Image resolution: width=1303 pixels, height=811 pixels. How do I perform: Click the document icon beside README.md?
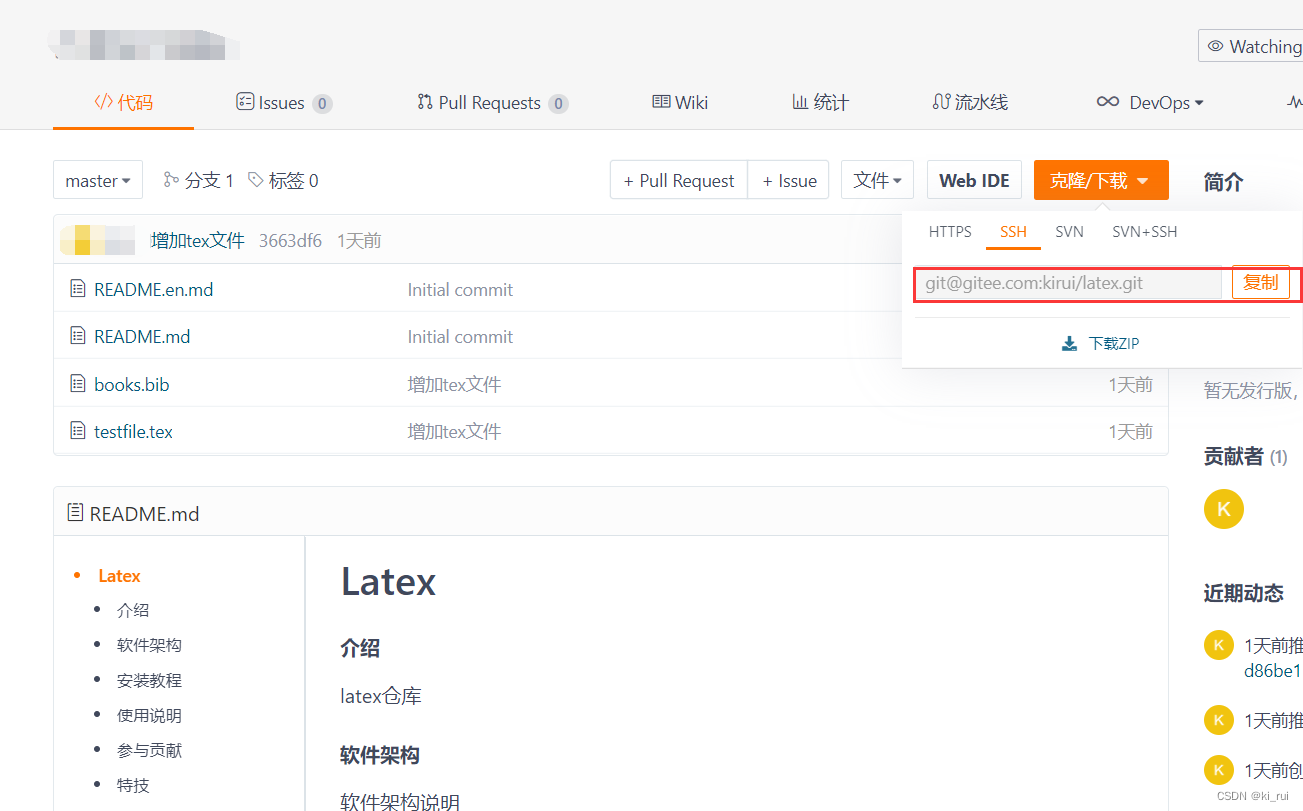click(79, 336)
